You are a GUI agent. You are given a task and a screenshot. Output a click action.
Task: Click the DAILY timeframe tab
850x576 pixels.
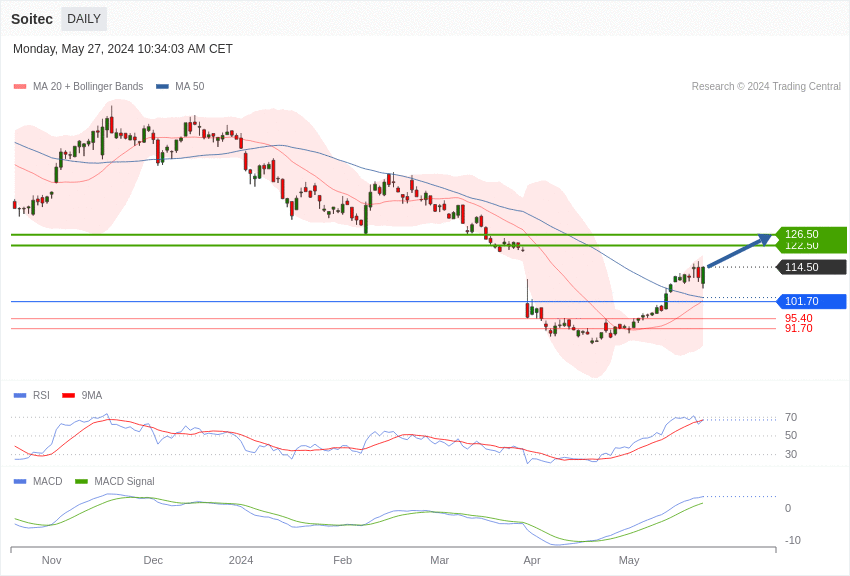84,19
